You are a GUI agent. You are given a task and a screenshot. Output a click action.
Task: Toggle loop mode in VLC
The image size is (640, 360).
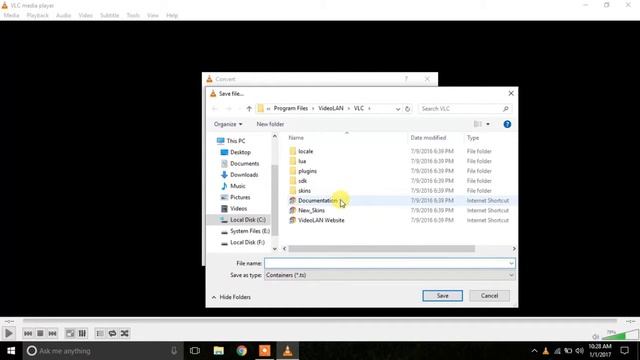coord(112,333)
